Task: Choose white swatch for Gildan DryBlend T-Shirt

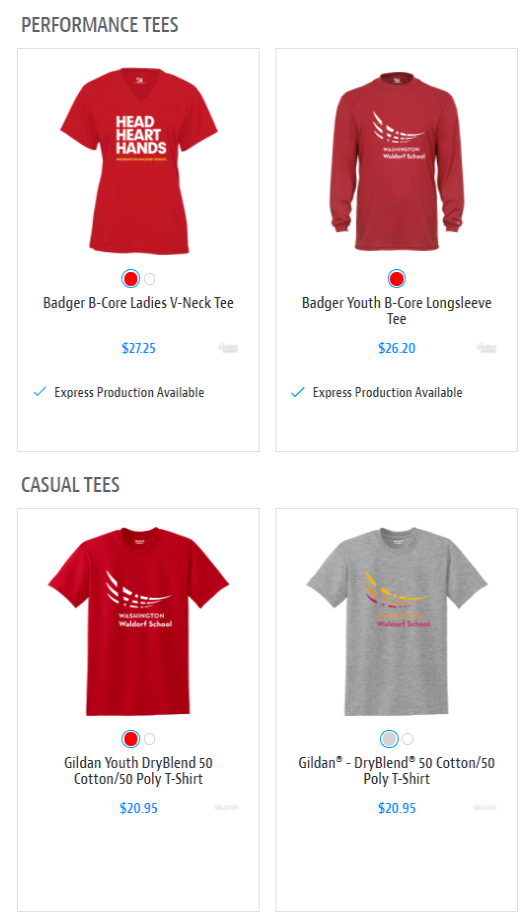Action: point(408,739)
